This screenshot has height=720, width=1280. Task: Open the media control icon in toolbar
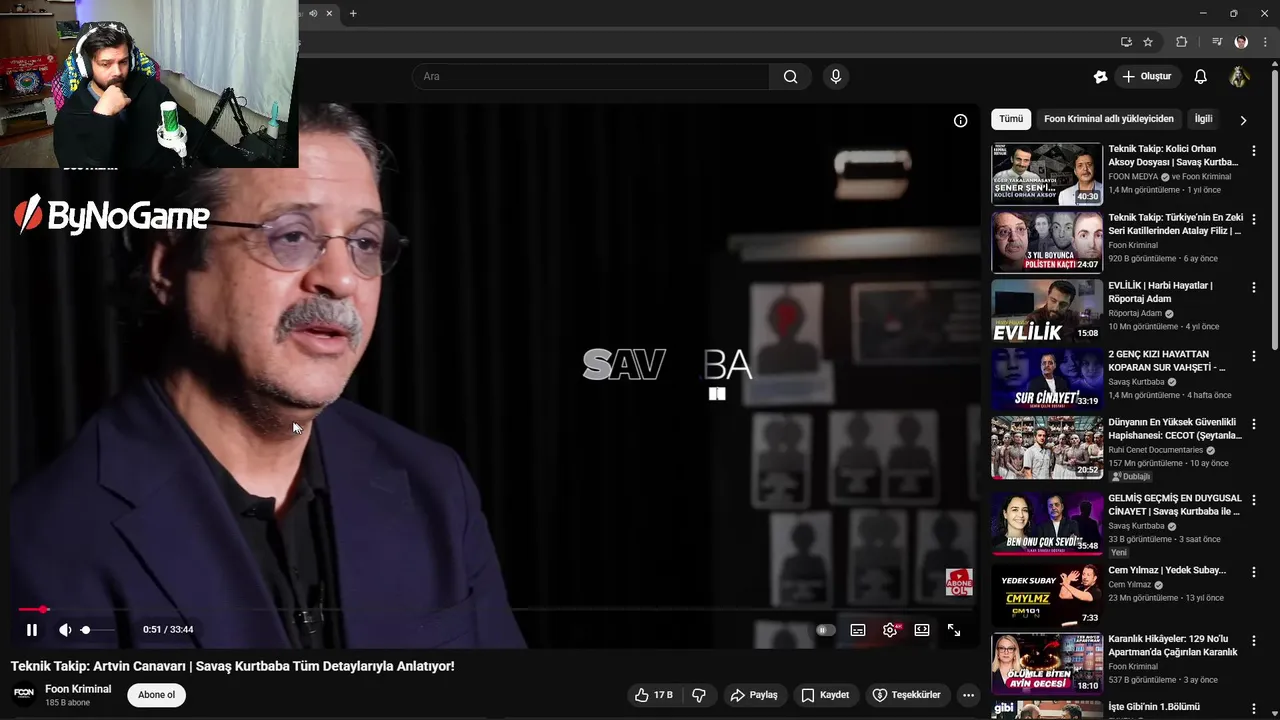point(1217,42)
